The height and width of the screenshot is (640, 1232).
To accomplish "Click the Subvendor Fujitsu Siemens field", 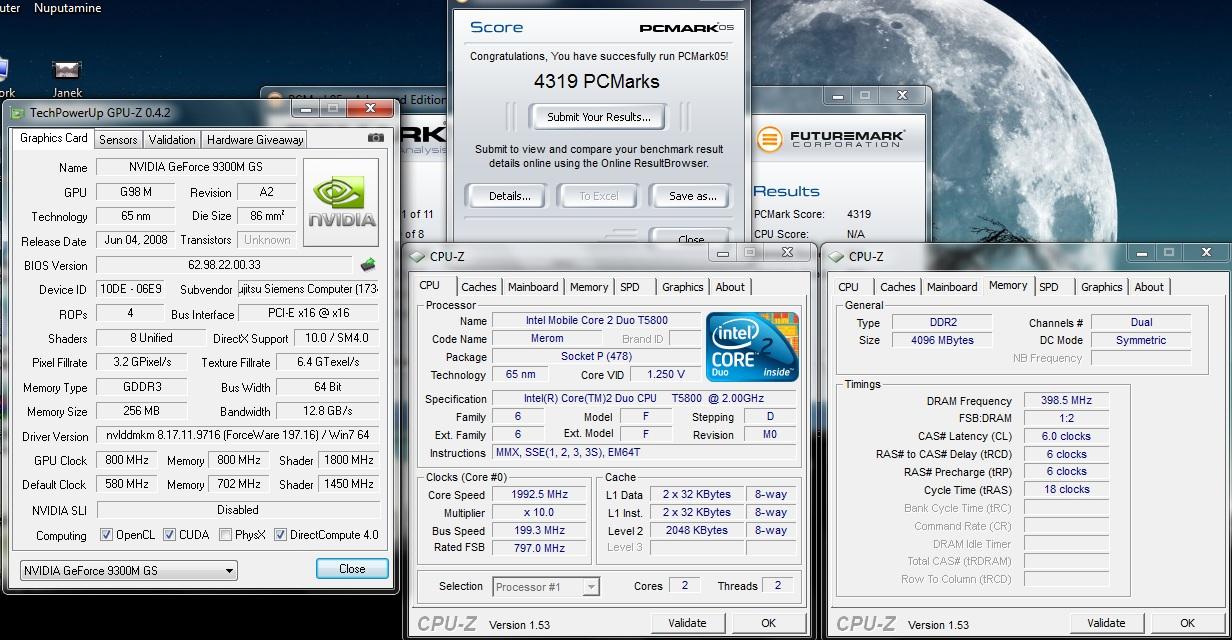I will click(x=309, y=289).
